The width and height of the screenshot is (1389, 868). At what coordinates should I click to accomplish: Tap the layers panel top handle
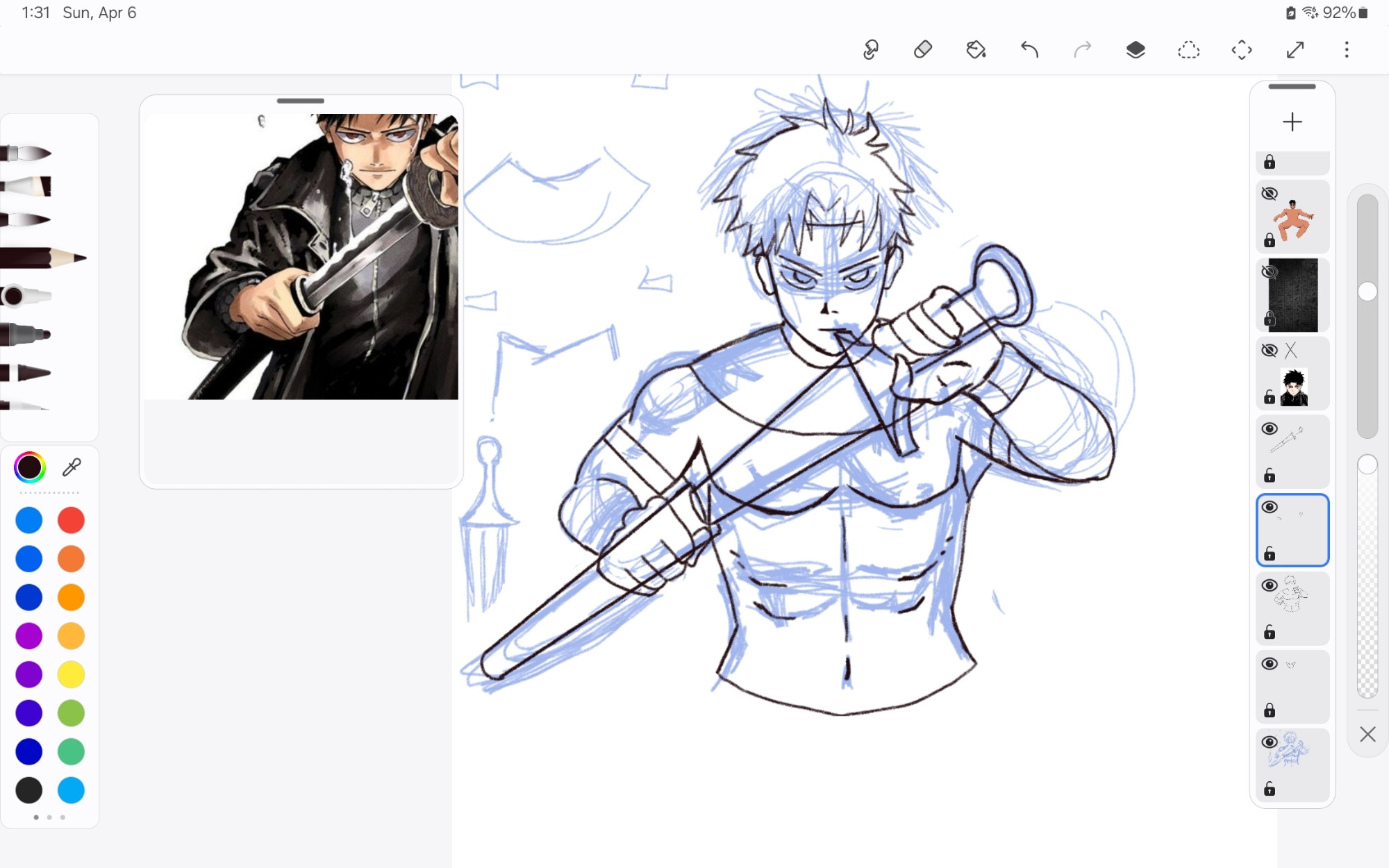(1292, 87)
